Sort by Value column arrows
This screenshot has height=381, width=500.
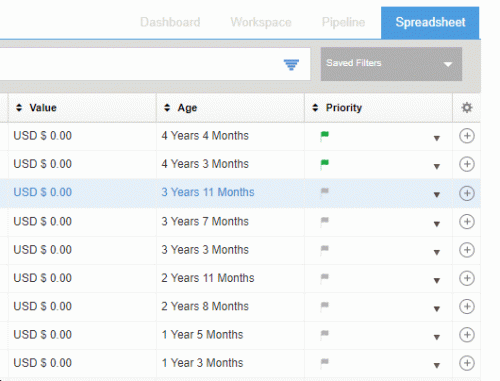point(19,108)
